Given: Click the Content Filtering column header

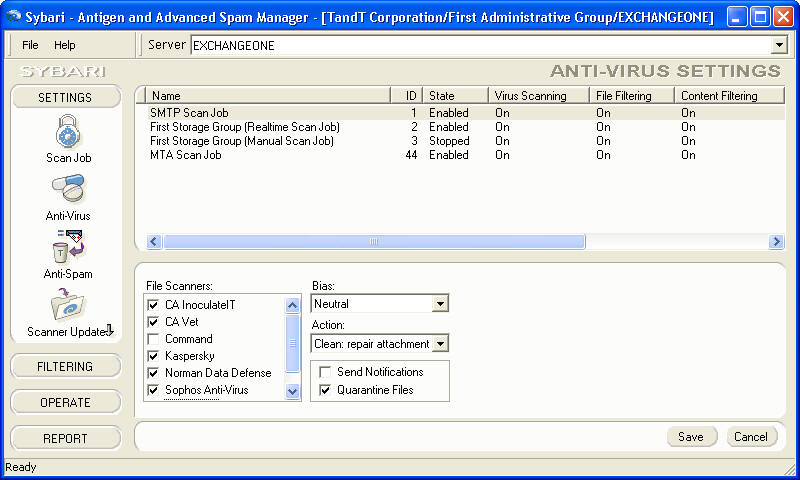Looking at the screenshot, I should 730,95.
